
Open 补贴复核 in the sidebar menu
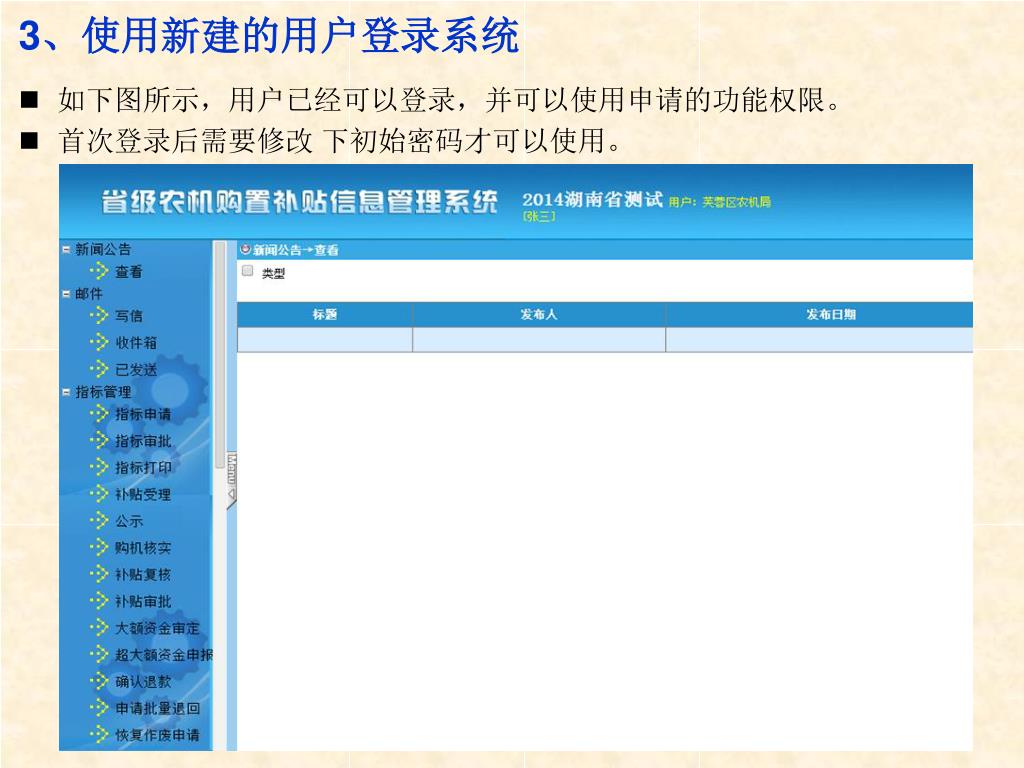(143, 575)
